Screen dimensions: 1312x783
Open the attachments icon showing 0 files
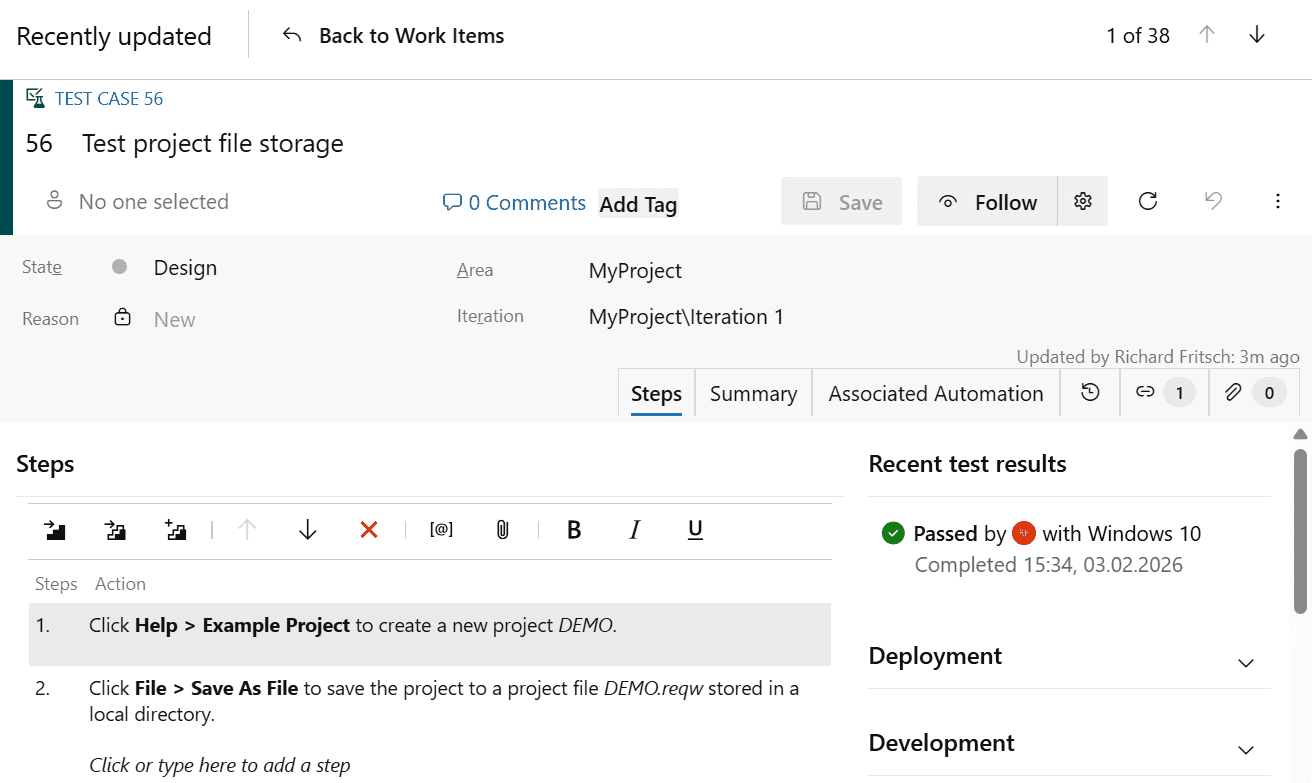coord(1252,392)
